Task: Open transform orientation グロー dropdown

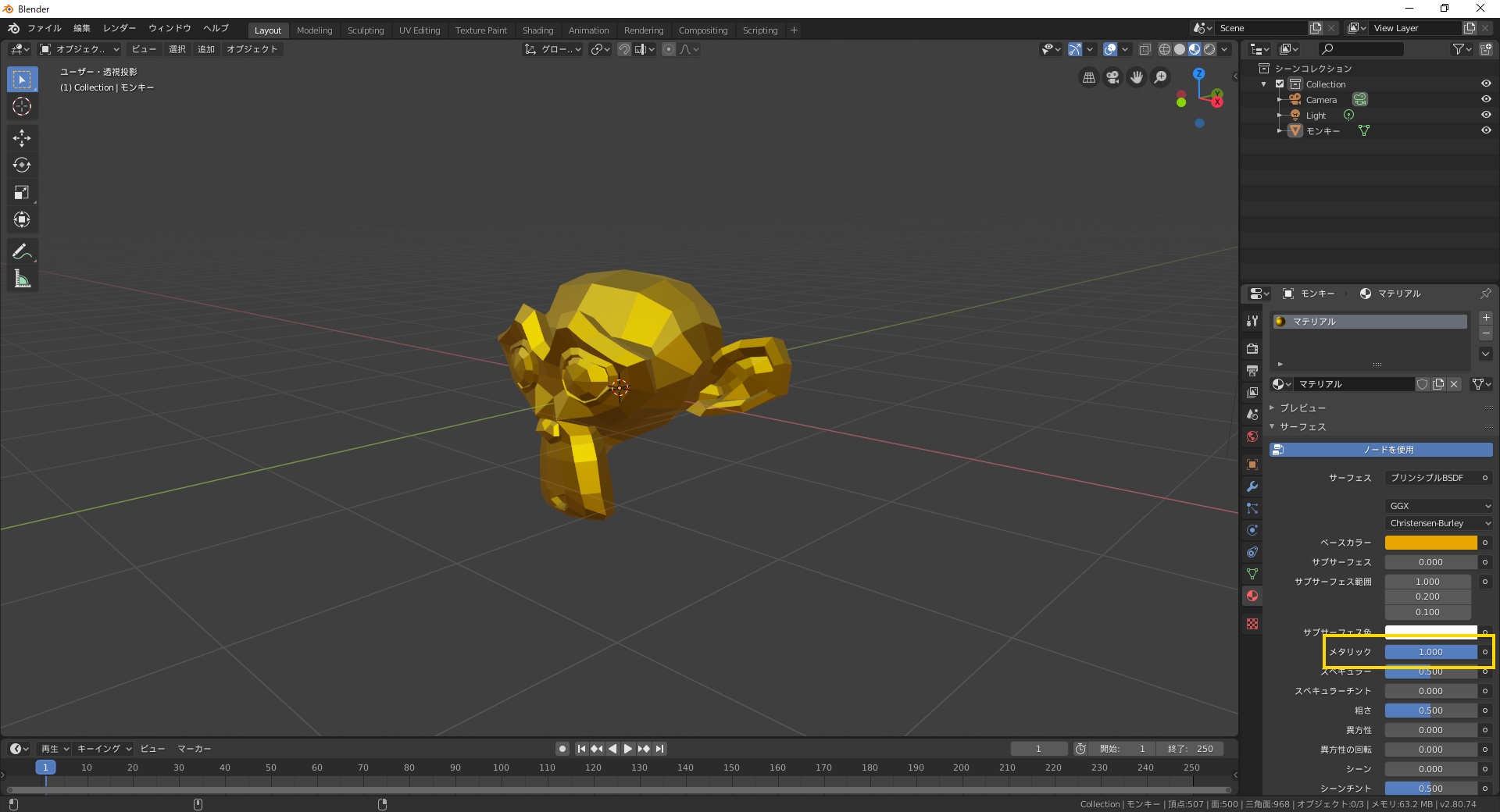Action: click(x=553, y=49)
